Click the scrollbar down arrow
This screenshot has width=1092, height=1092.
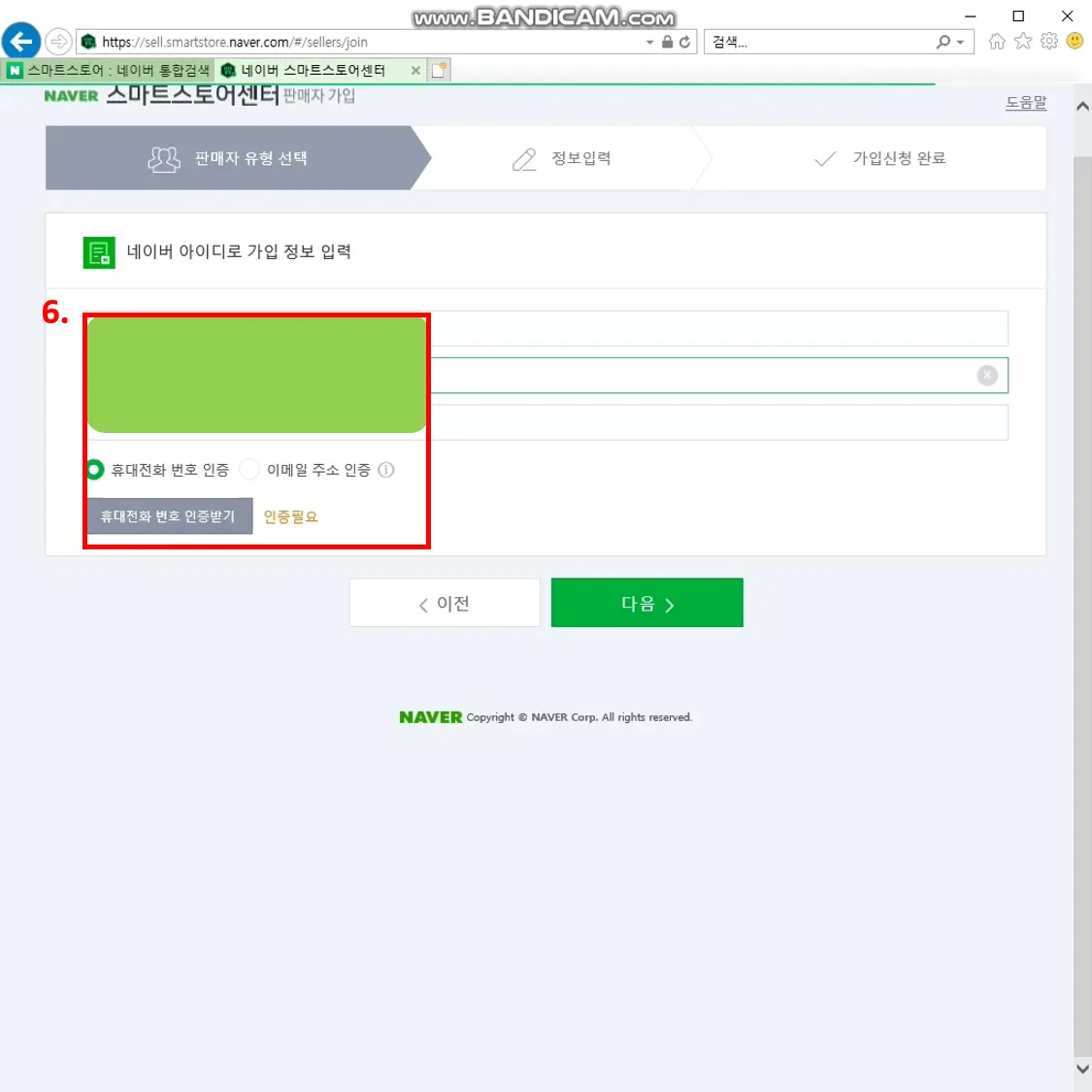pyautogui.click(x=1082, y=1068)
